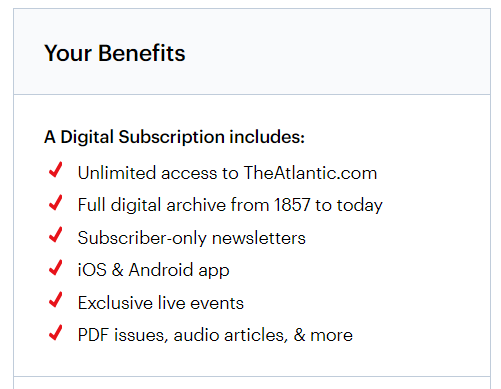Click the word Benefits in the header
The height and width of the screenshot is (389, 501).
click(142, 53)
